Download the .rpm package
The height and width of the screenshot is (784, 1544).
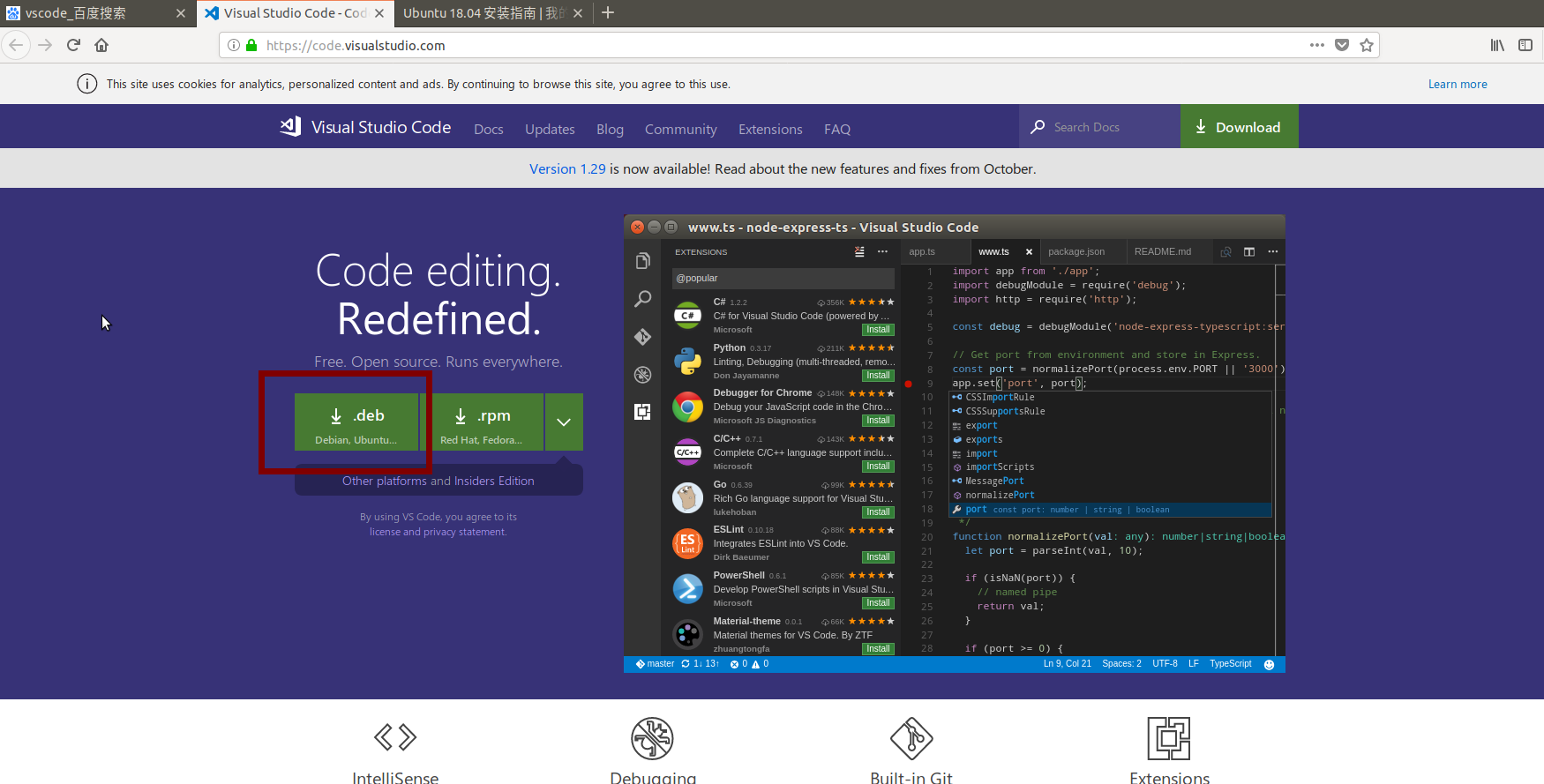(x=482, y=422)
